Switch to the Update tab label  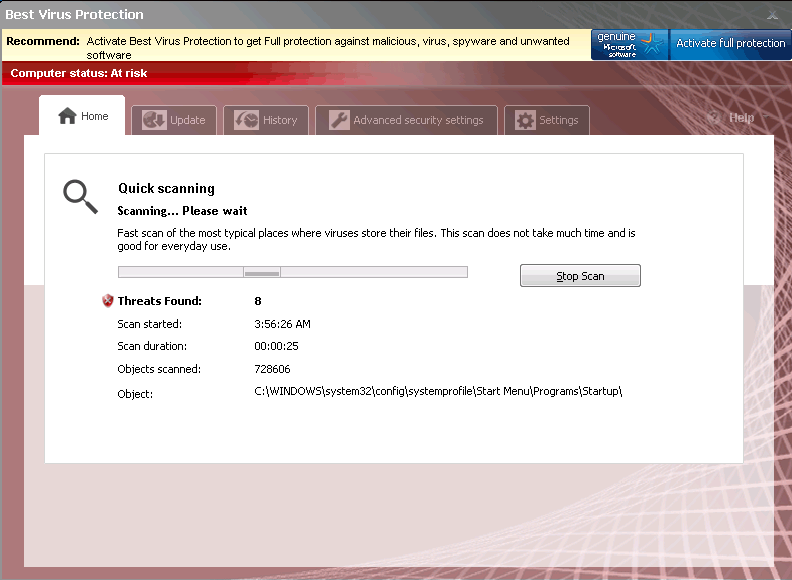[187, 120]
